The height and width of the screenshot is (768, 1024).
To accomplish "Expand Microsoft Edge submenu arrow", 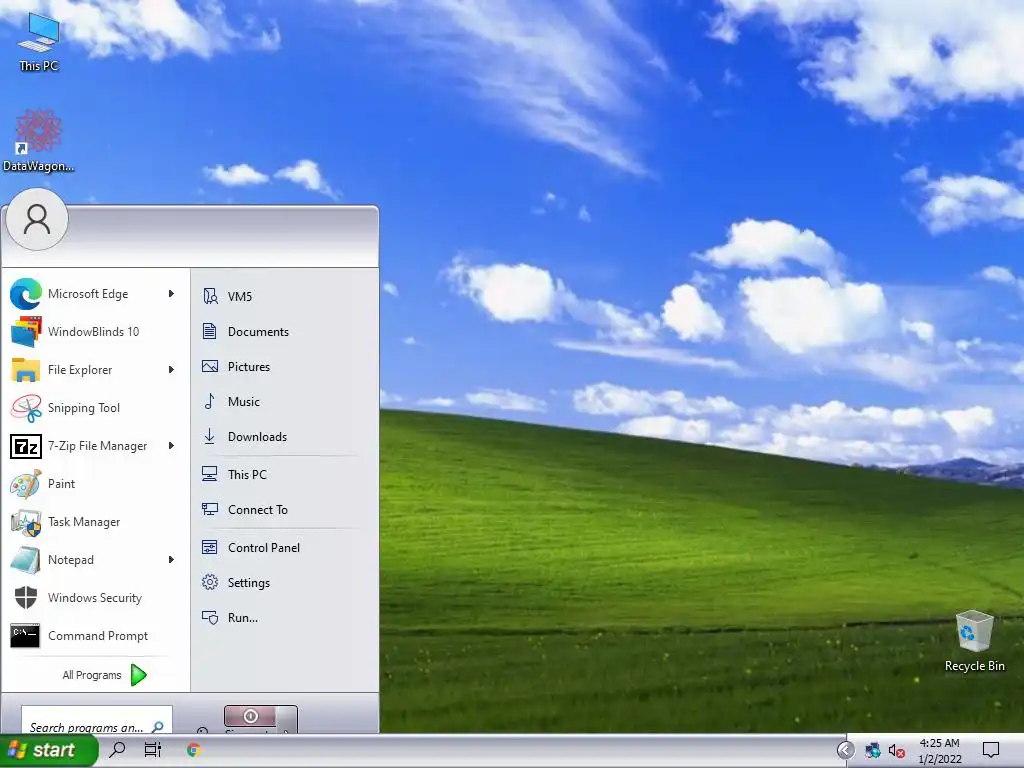I will 171,294.
